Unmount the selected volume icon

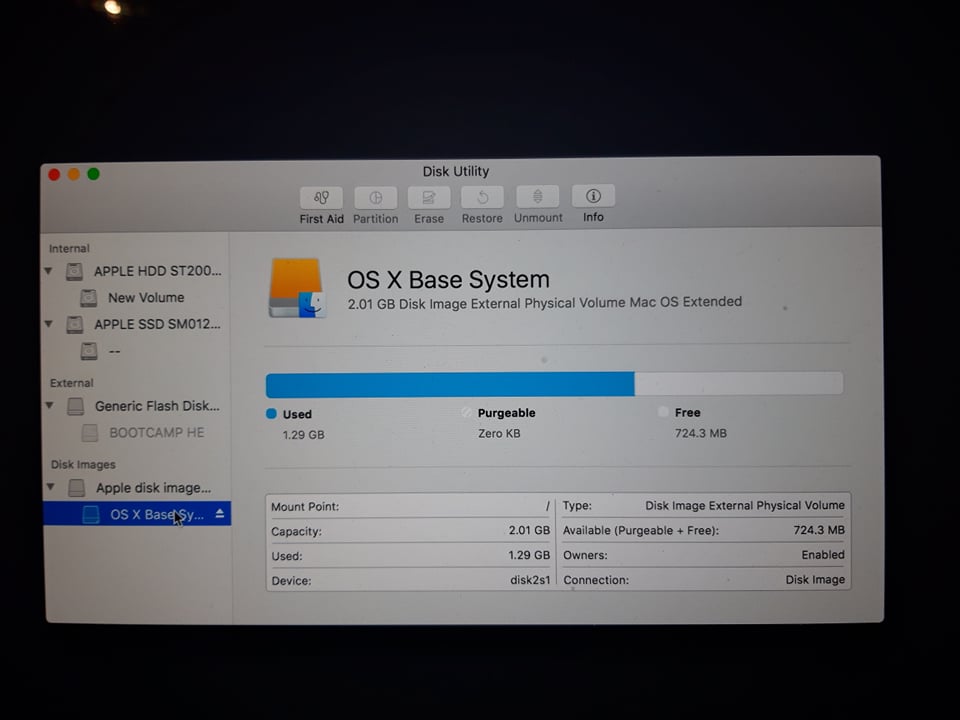coord(538,197)
